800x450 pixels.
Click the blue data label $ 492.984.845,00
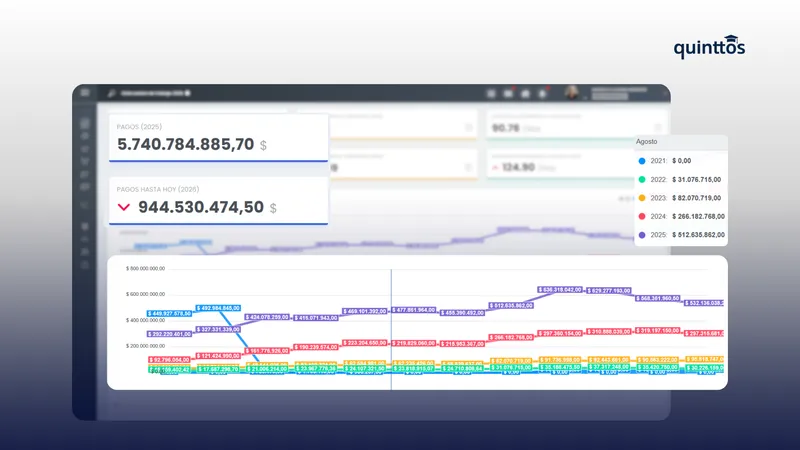point(218,308)
